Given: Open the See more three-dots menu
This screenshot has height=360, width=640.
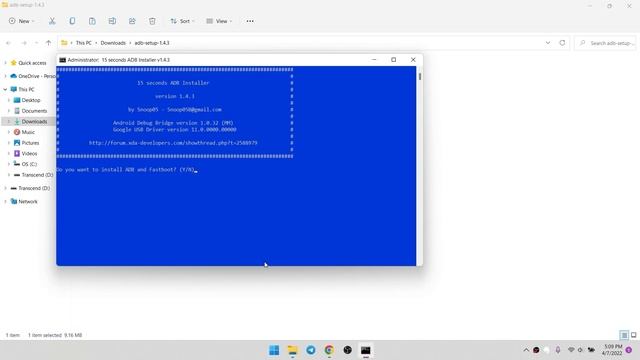Looking at the screenshot, I should (x=250, y=21).
